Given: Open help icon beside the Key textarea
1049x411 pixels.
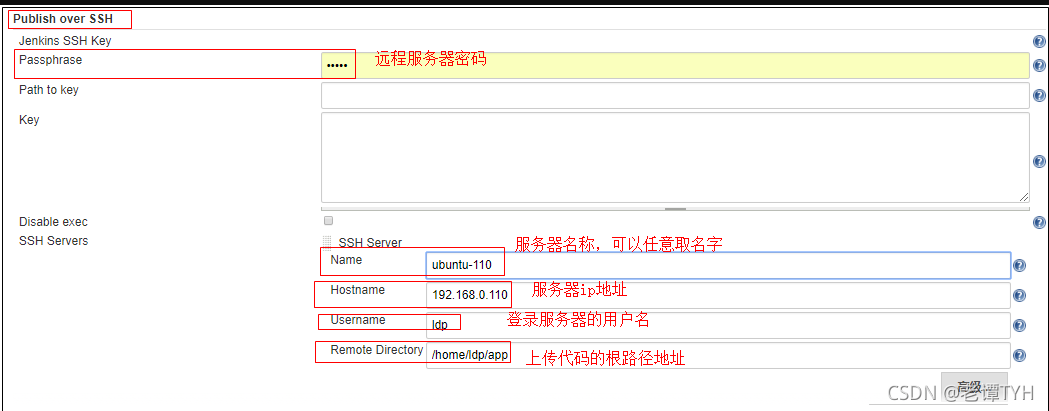Looking at the screenshot, I should 1039,161.
